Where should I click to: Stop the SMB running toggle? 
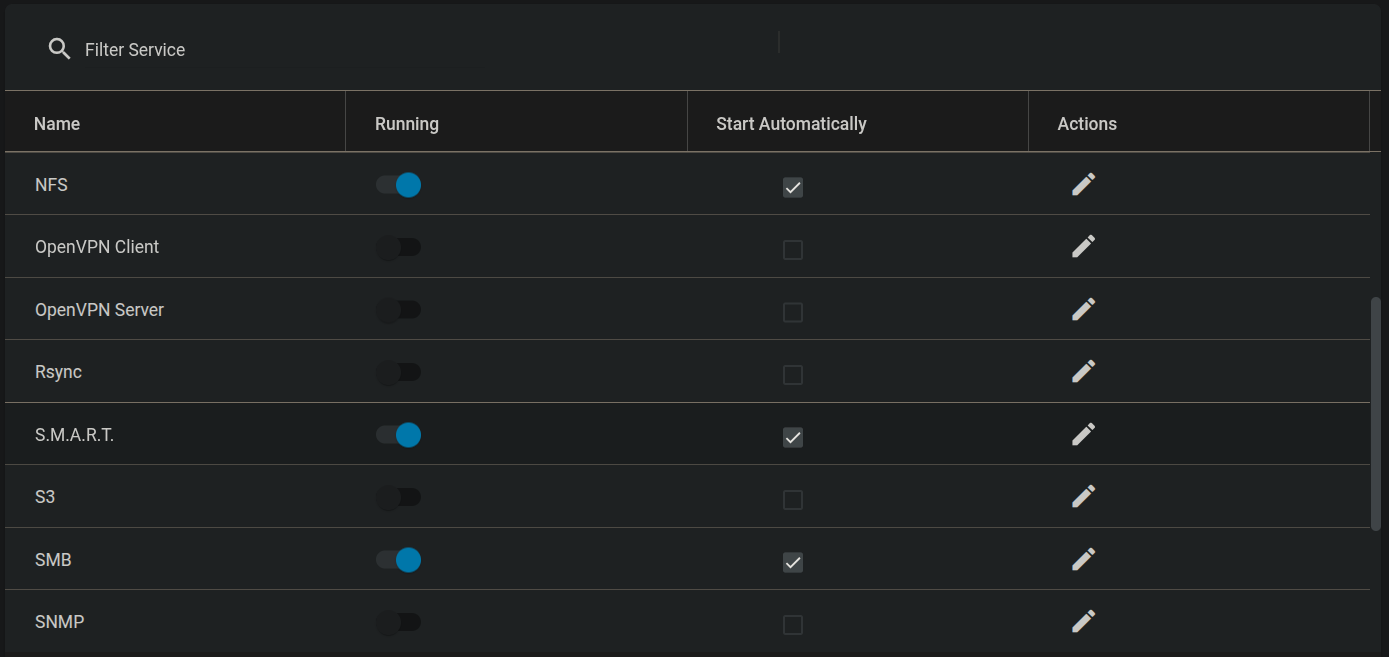[398, 560]
